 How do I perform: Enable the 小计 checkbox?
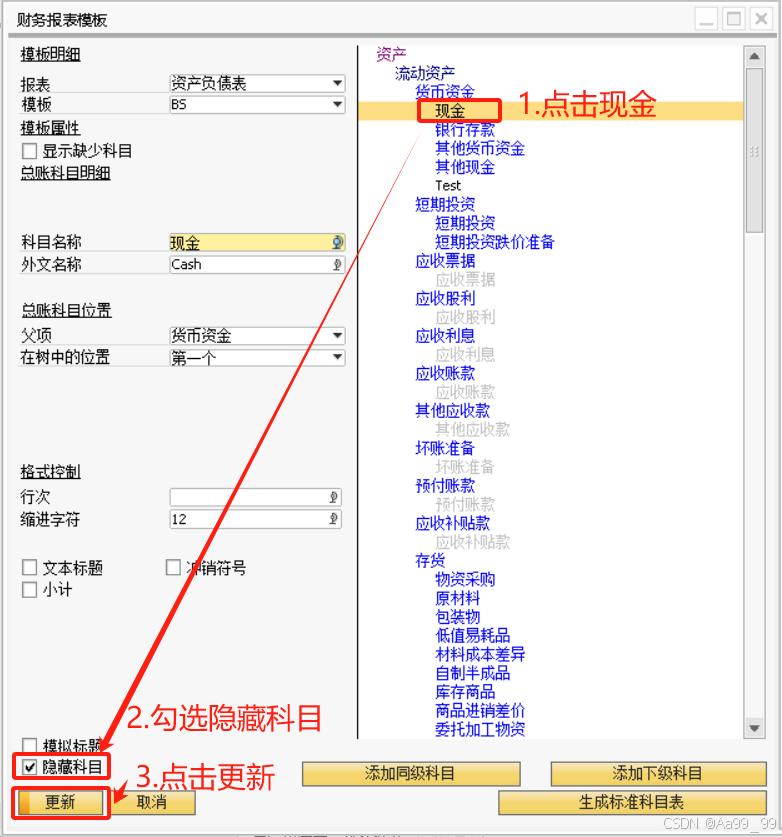[30, 590]
